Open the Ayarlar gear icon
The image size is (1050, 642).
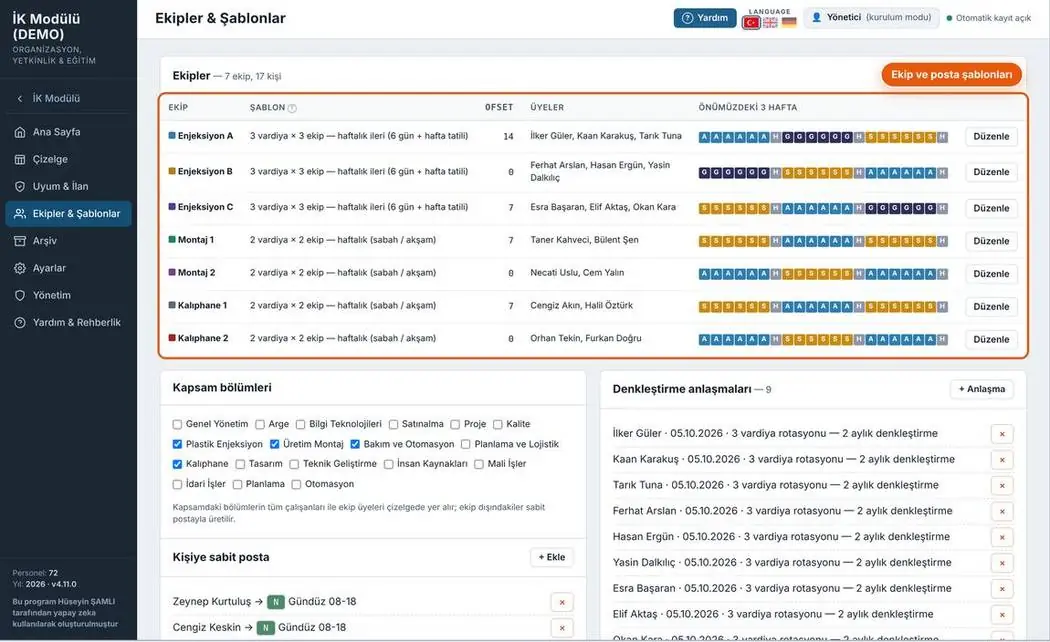click(20, 268)
